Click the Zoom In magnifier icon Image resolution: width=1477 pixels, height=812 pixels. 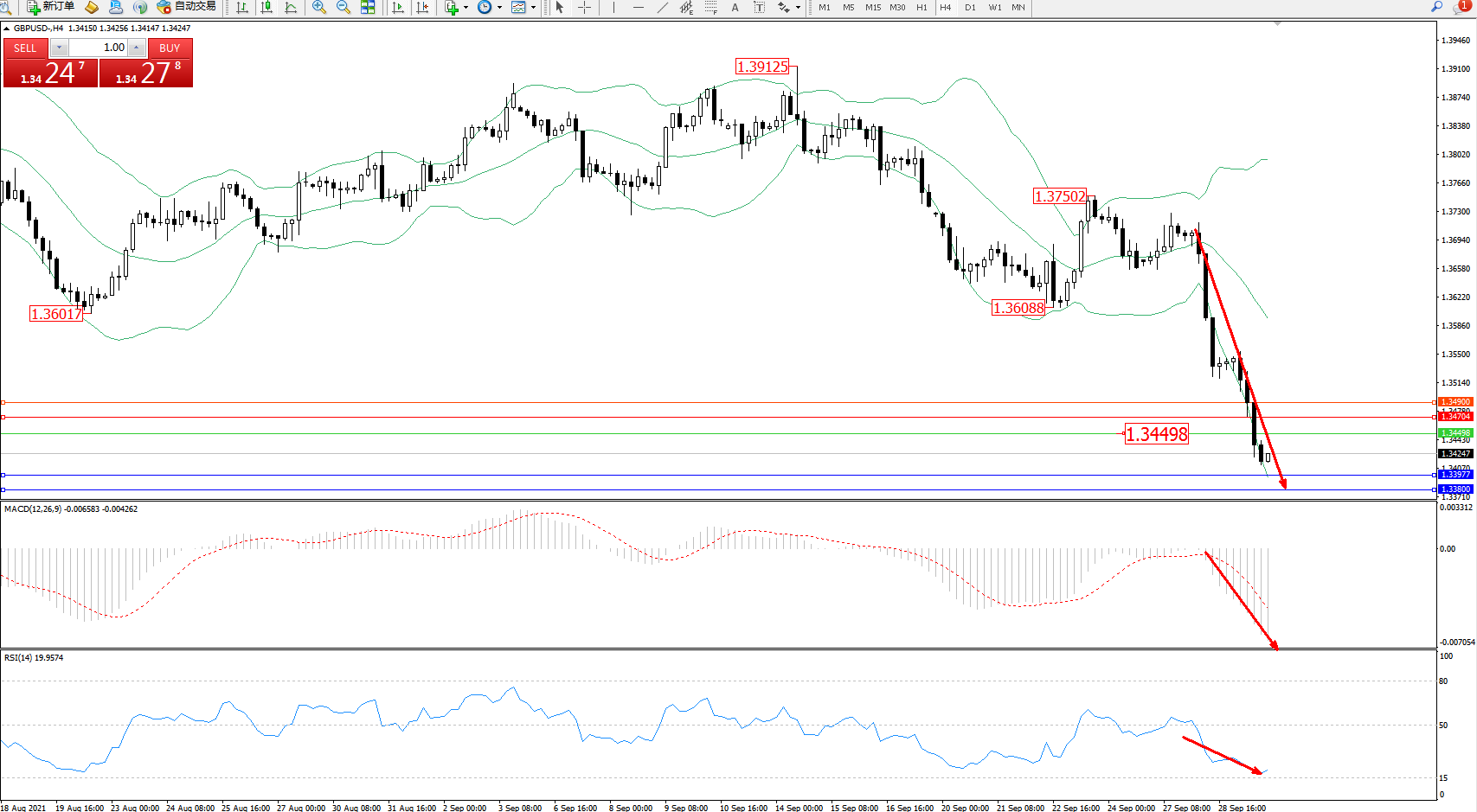(x=319, y=7)
